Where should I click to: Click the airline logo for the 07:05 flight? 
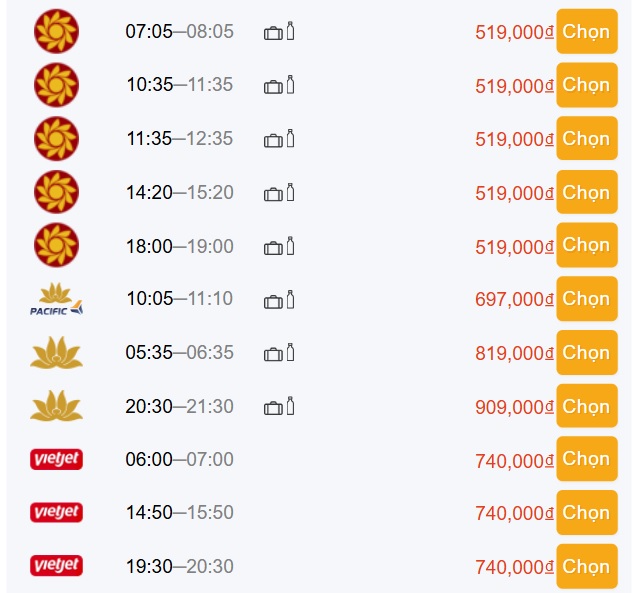[x=56, y=31]
